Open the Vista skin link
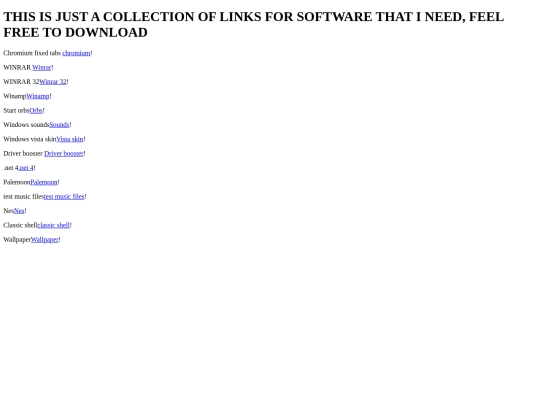 click(x=70, y=139)
